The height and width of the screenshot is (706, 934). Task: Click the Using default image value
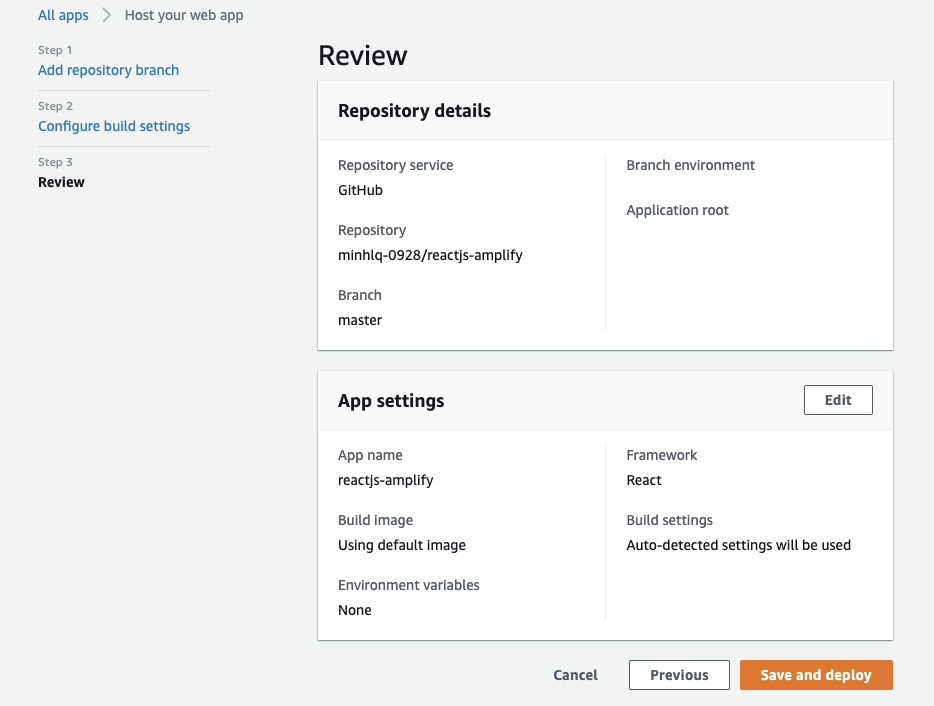(x=401, y=545)
